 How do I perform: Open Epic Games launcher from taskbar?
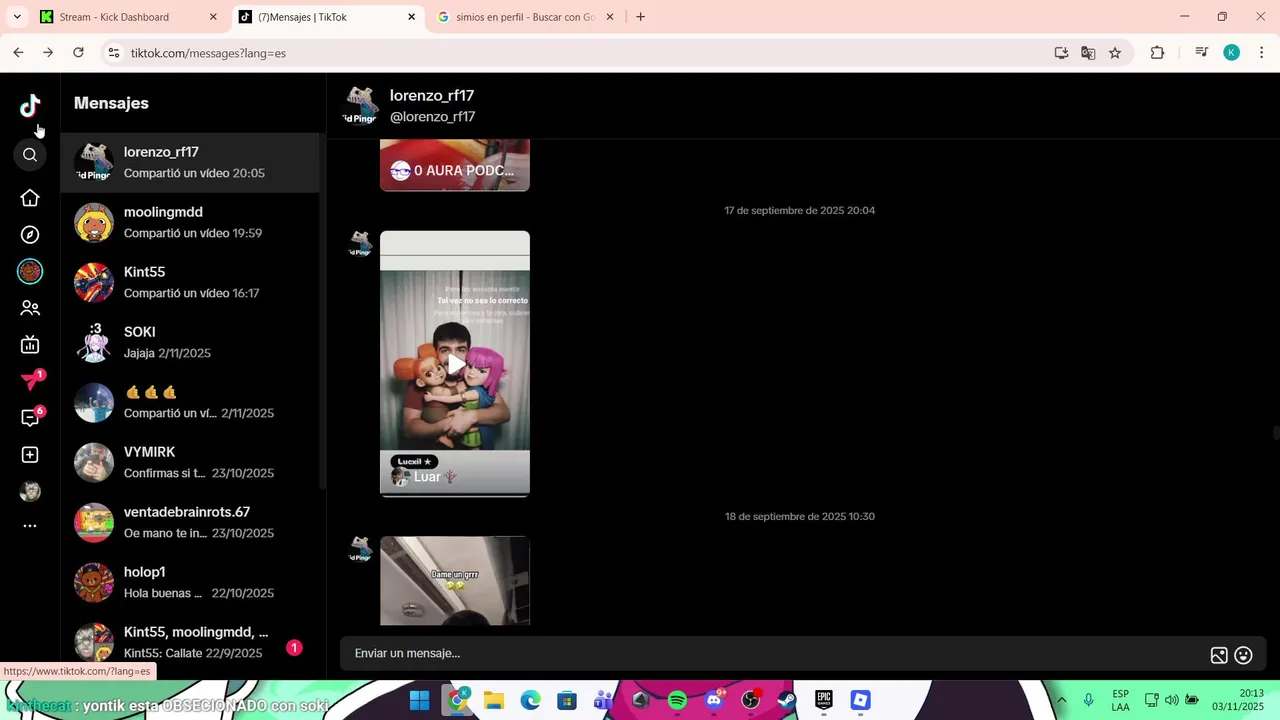(824, 700)
